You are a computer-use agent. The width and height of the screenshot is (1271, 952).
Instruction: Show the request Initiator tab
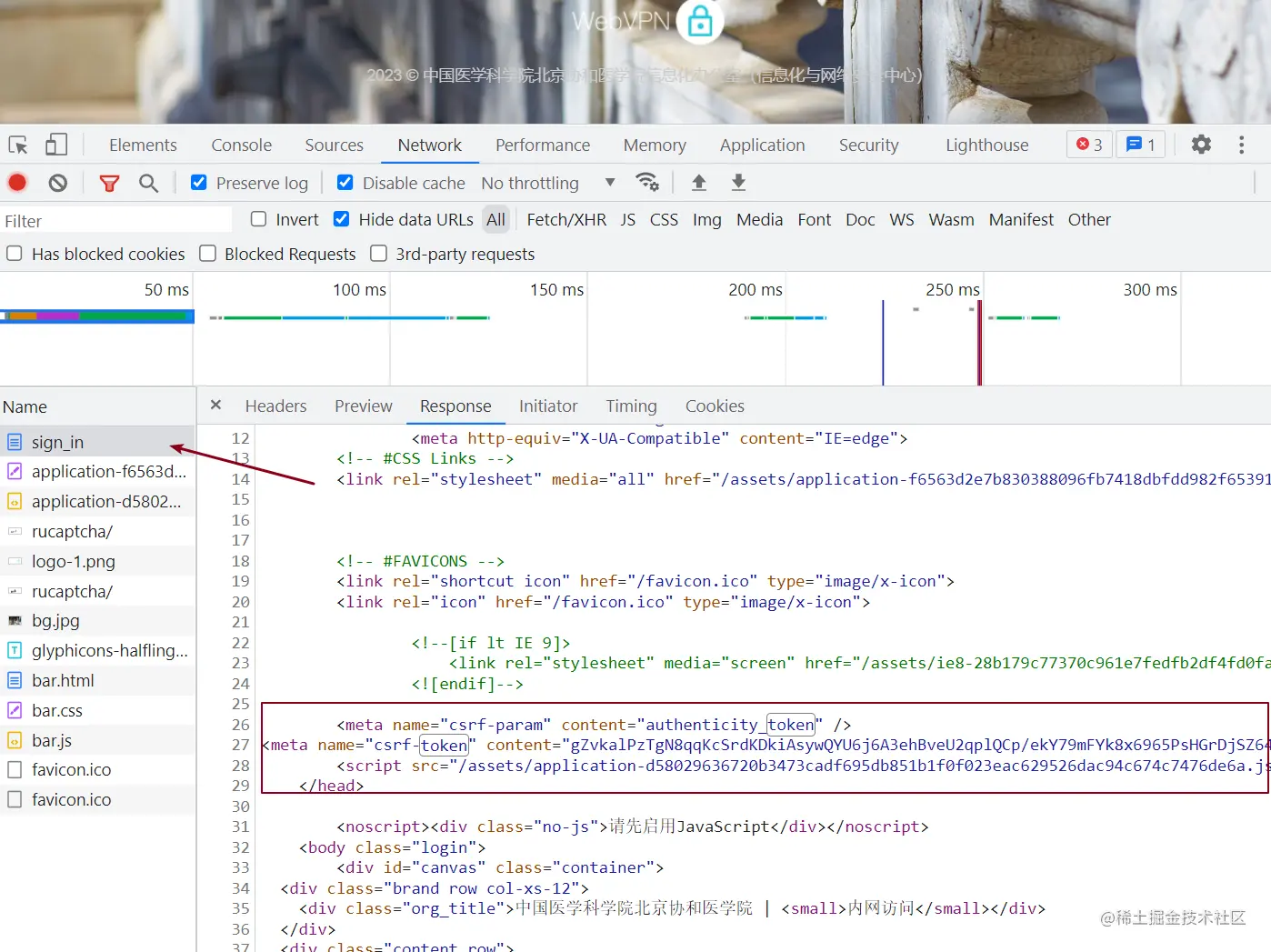pyautogui.click(x=547, y=406)
